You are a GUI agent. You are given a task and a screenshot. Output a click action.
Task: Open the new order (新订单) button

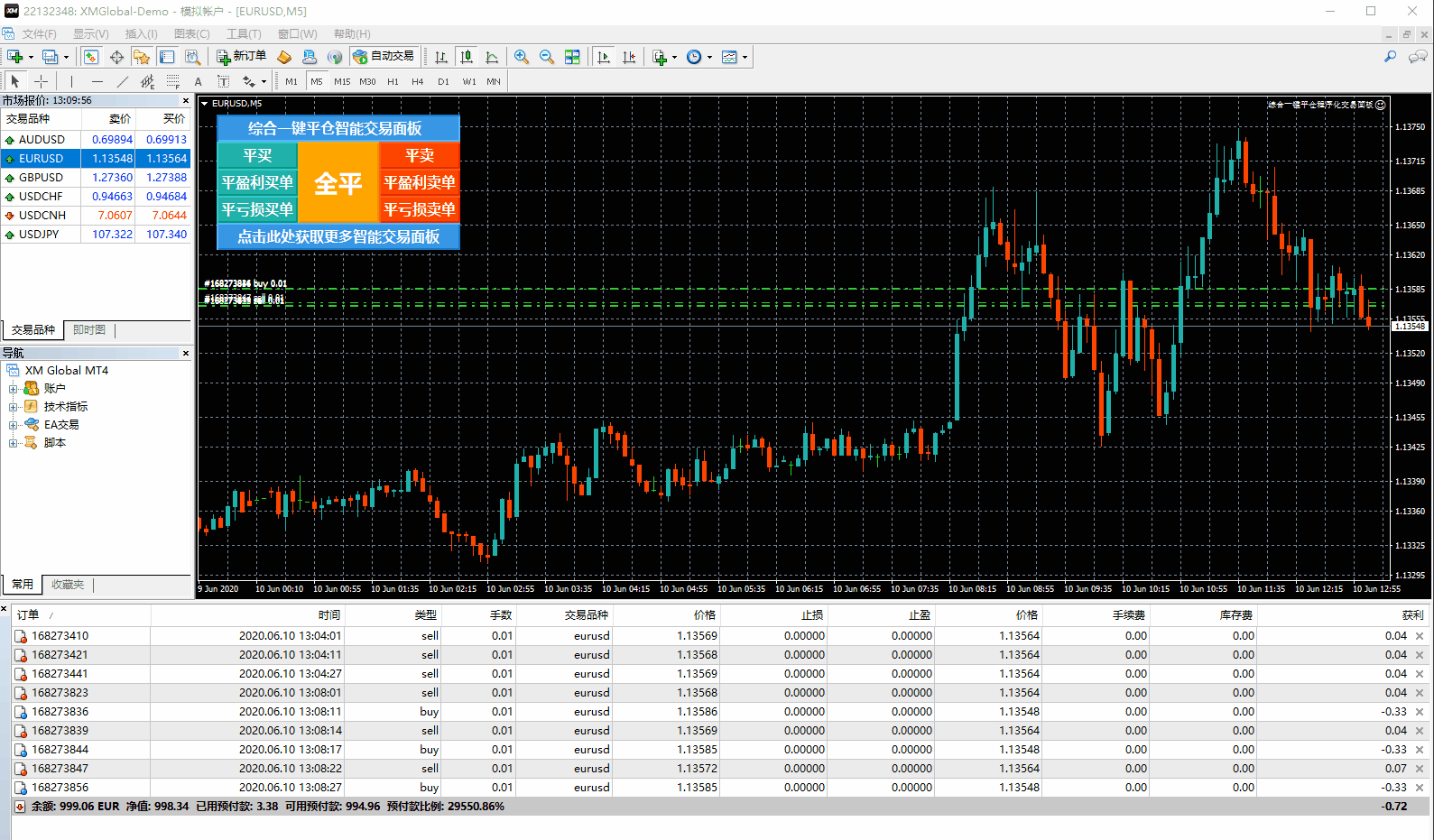pos(242,57)
